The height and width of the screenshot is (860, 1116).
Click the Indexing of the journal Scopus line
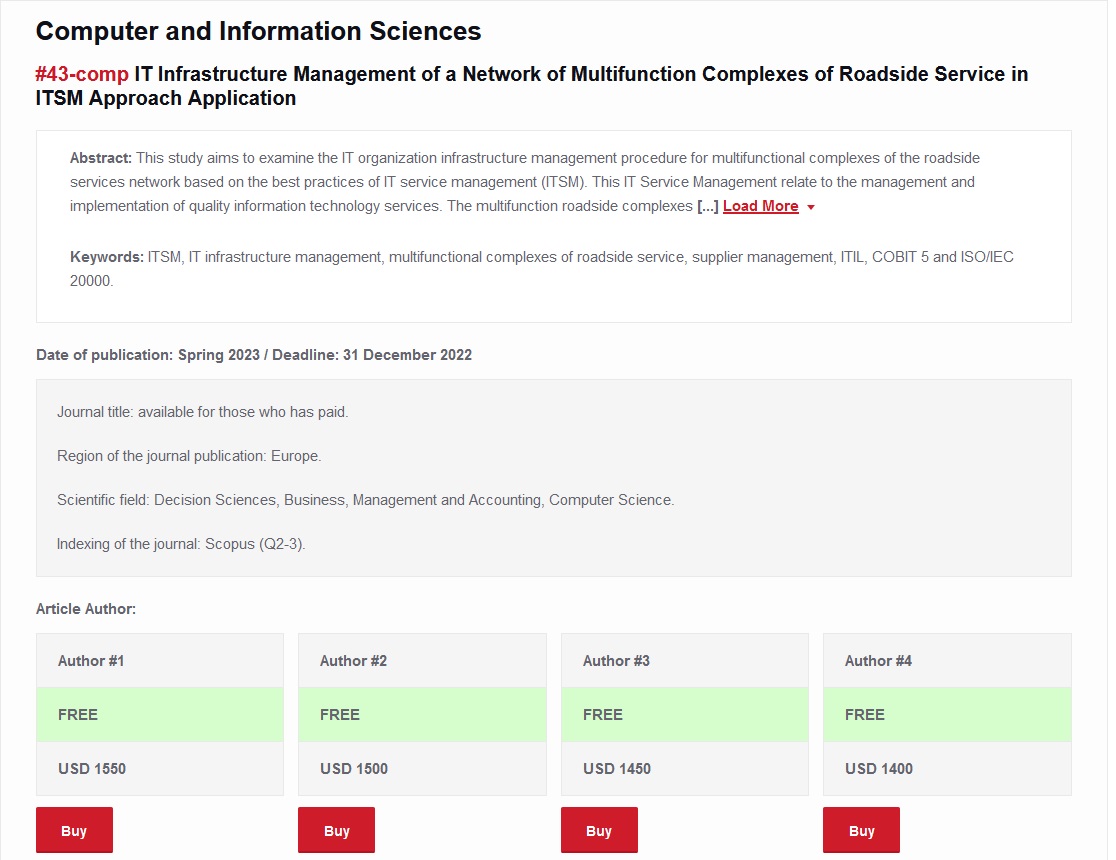tap(181, 545)
